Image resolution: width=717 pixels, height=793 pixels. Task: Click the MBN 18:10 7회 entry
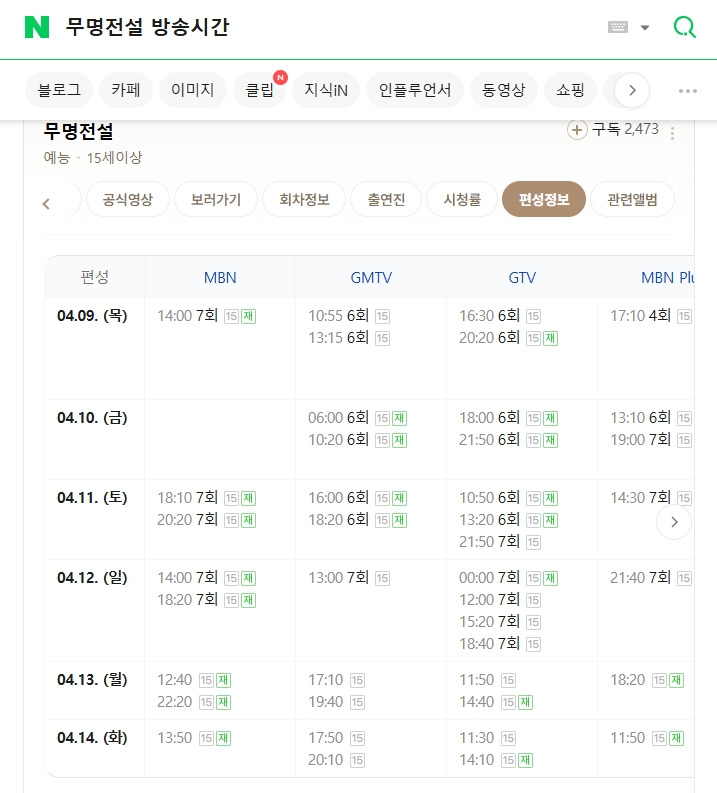coord(207,498)
